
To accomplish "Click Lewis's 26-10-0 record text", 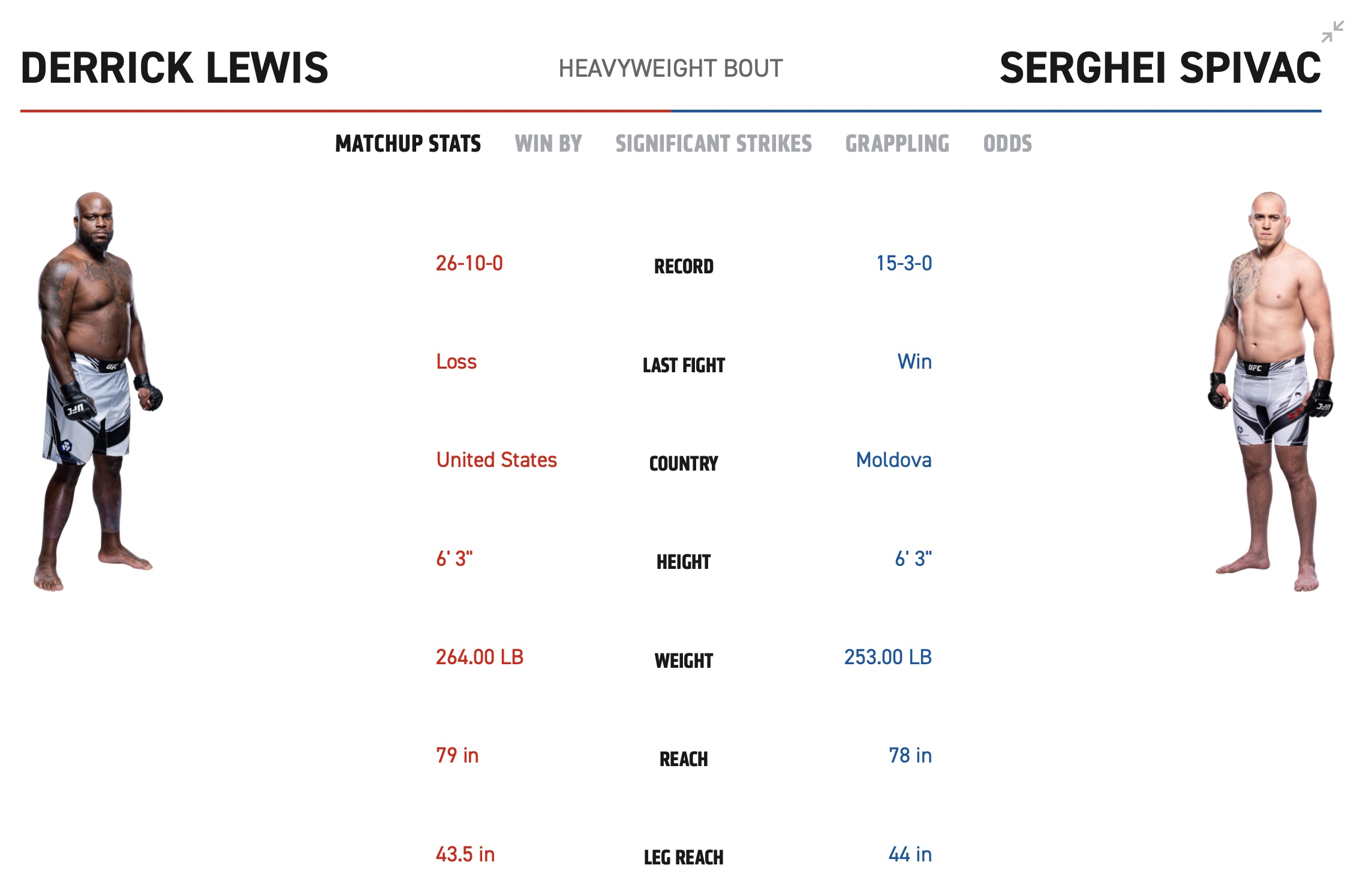I will click(x=471, y=262).
